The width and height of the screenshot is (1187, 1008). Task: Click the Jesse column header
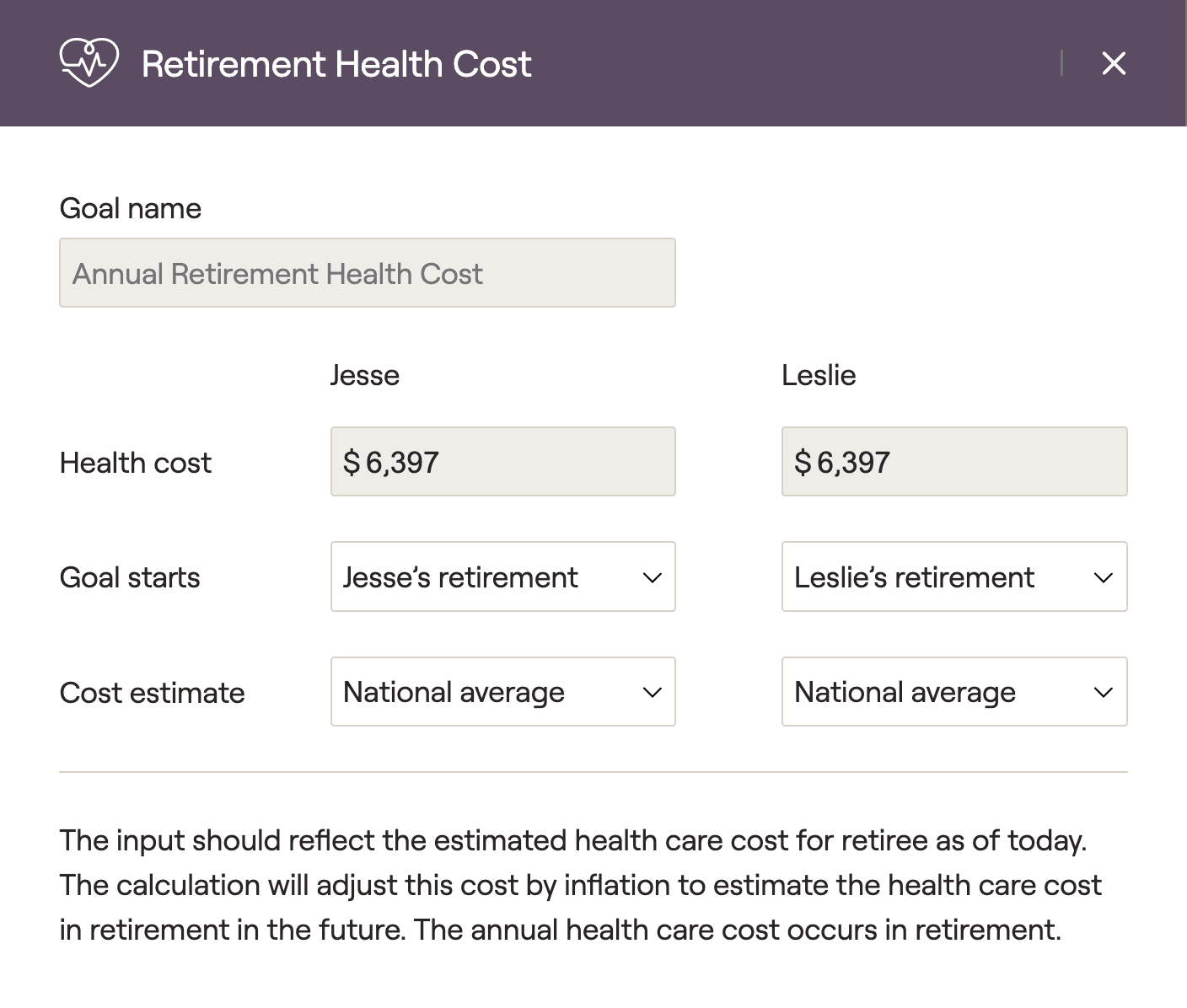coord(364,375)
